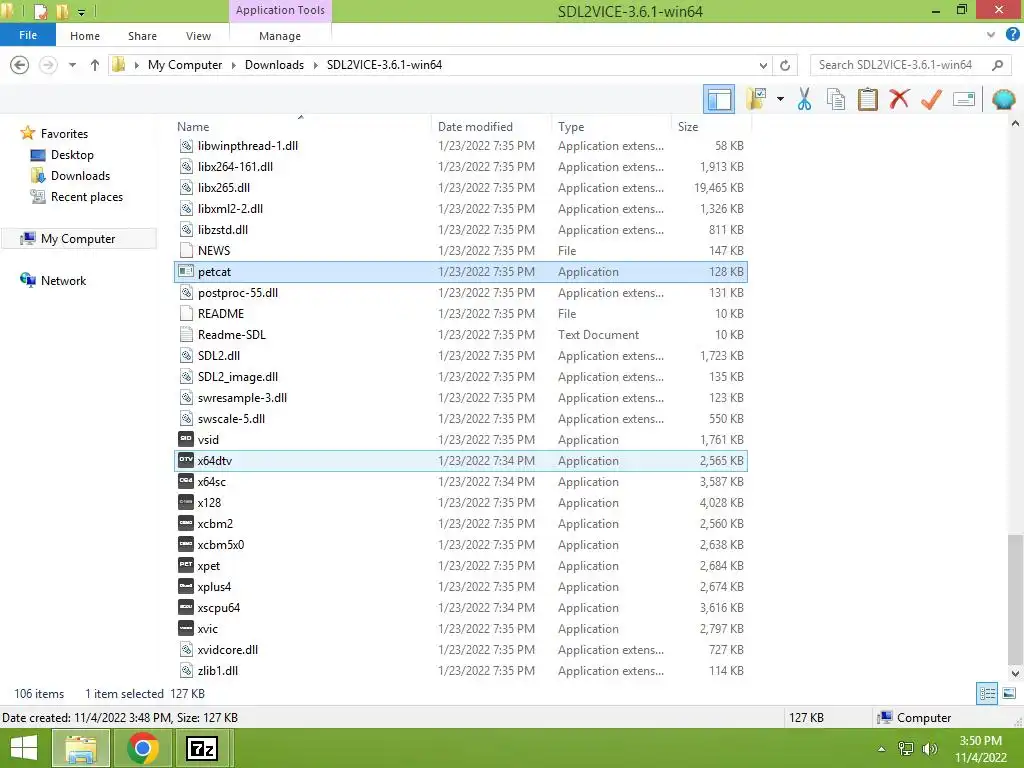Expand the ribbon with the chevron

[991, 35]
